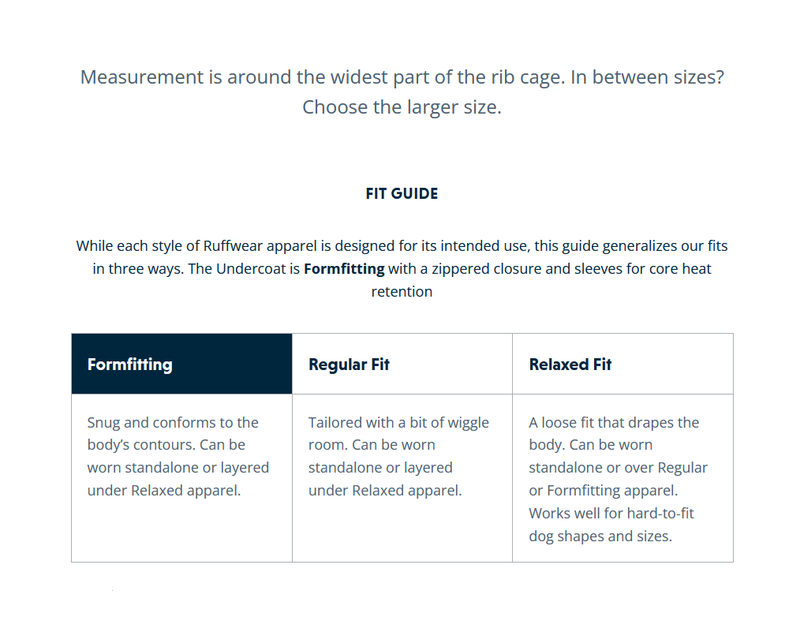Click the 'While each style of Ruffwear' paragraph
The image size is (800, 617).
point(402,269)
